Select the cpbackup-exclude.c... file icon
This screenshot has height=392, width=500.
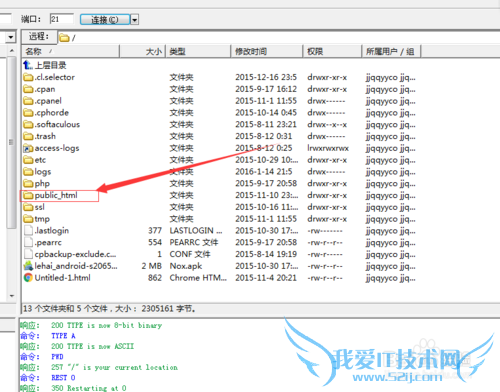29,254
